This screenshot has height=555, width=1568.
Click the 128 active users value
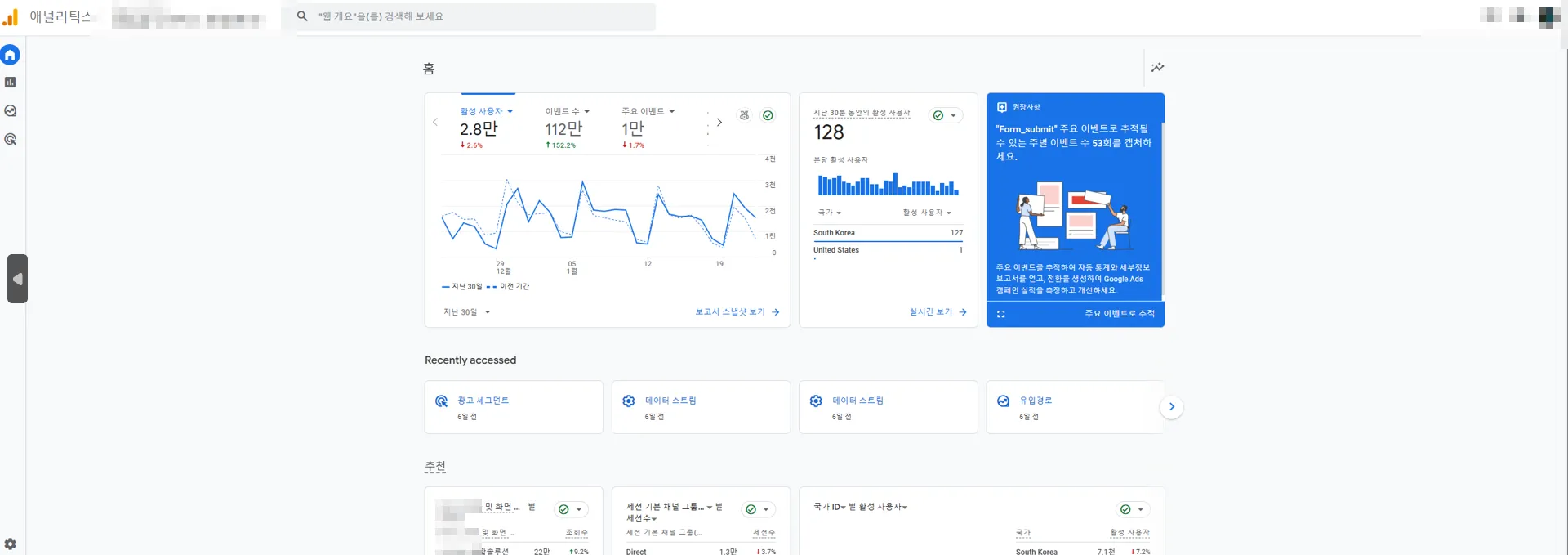pyautogui.click(x=829, y=132)
